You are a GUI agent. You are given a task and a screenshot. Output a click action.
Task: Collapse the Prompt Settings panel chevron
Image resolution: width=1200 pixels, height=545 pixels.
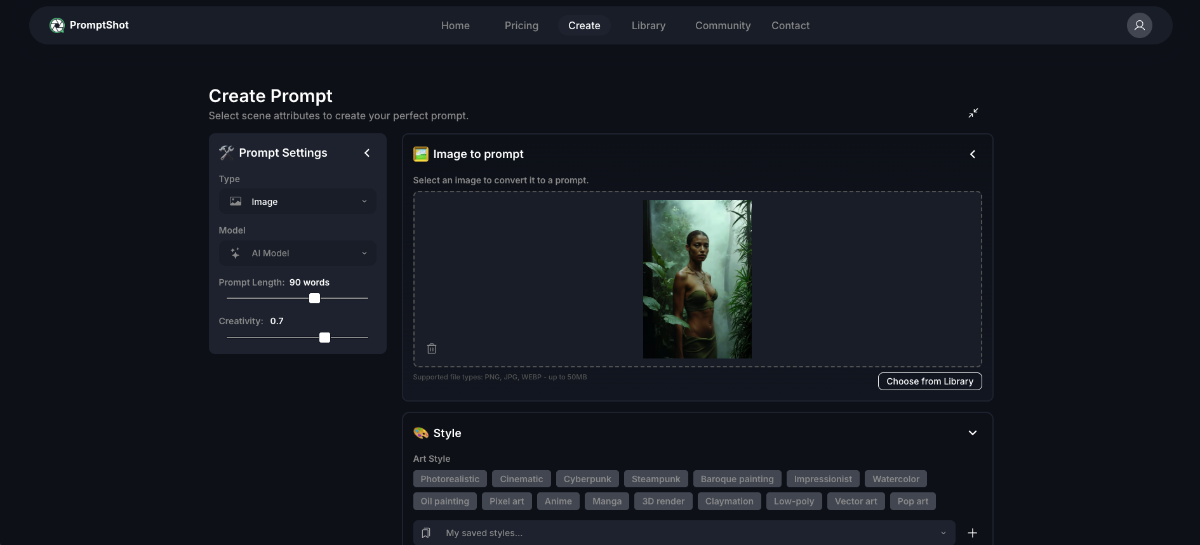367,153
